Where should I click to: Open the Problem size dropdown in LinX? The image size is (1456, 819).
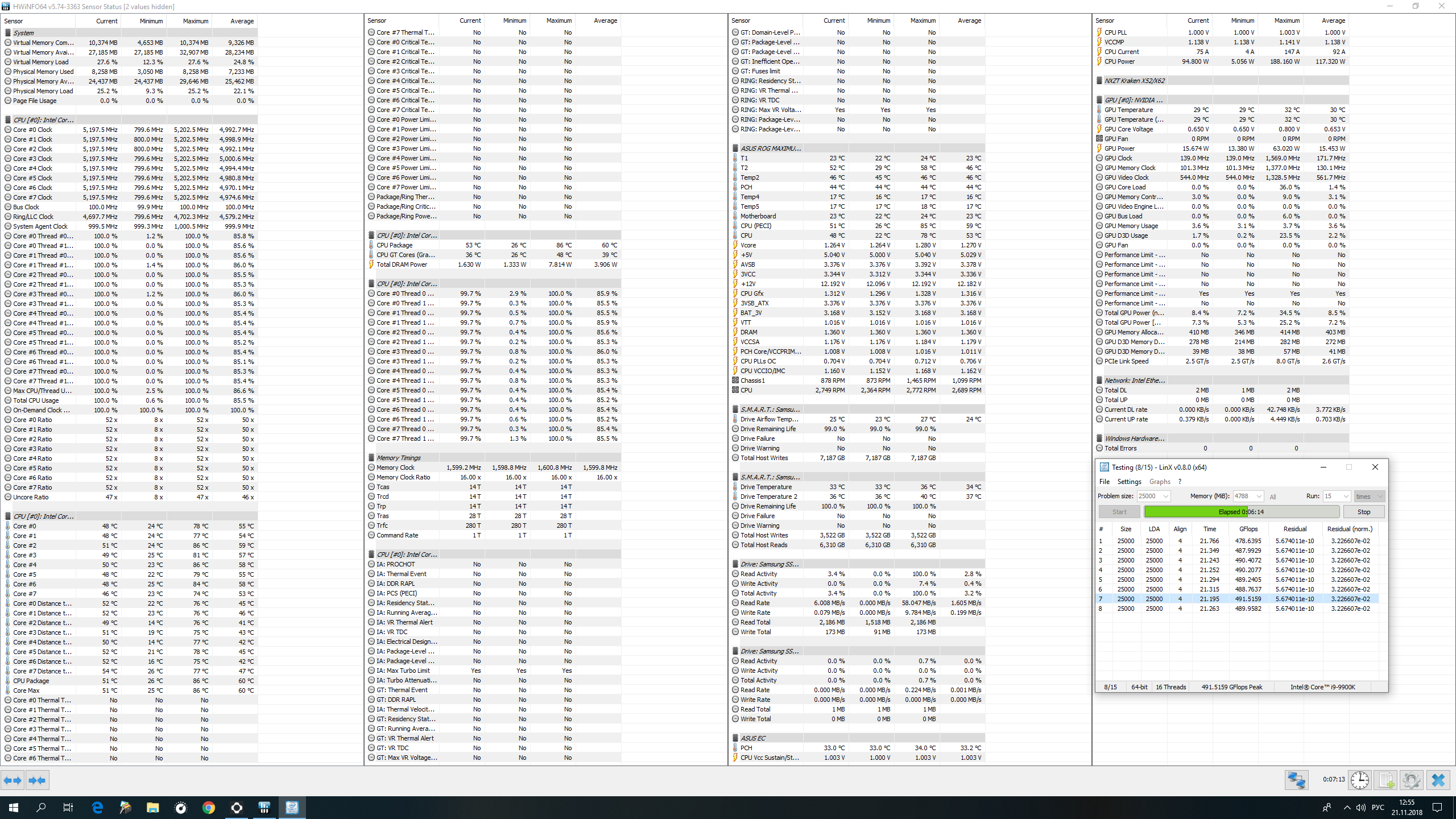[1165, 496]
